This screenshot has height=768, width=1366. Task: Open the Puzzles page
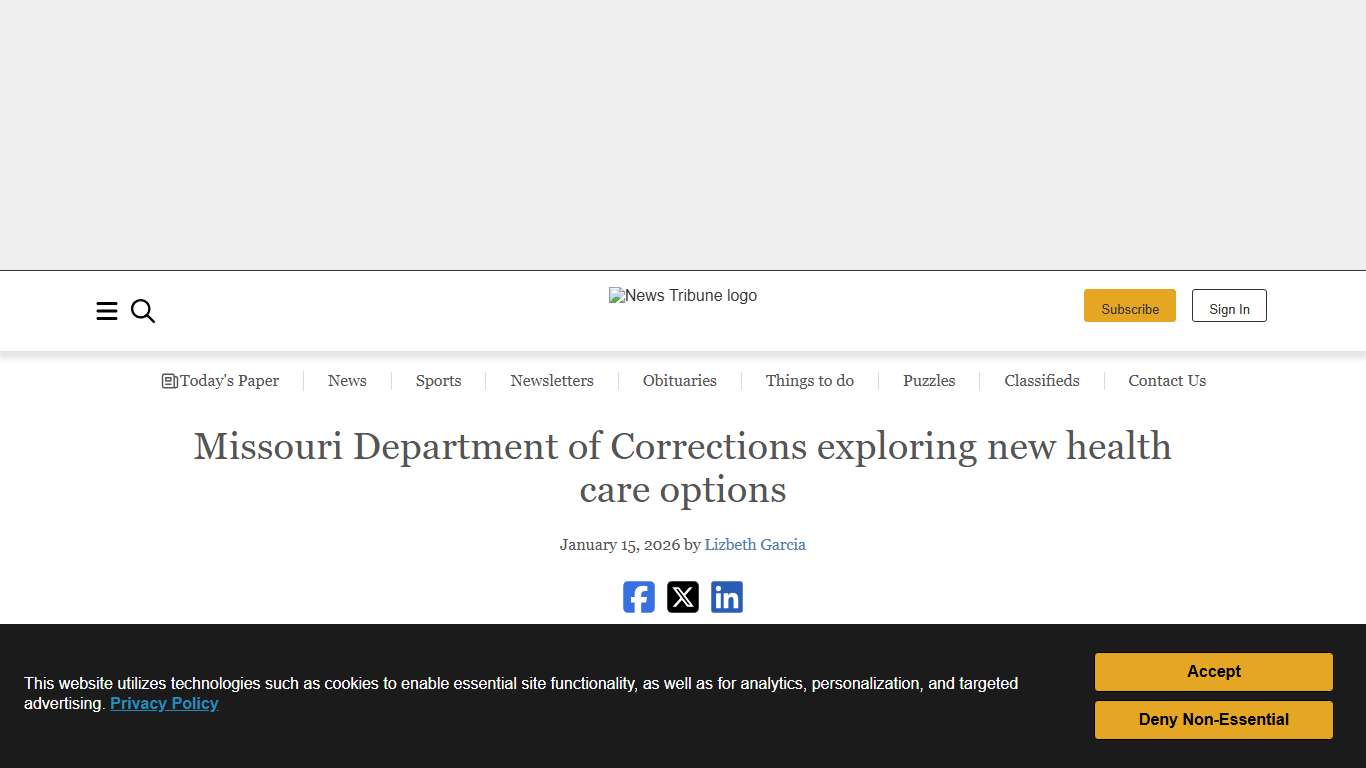click(929, 381)
